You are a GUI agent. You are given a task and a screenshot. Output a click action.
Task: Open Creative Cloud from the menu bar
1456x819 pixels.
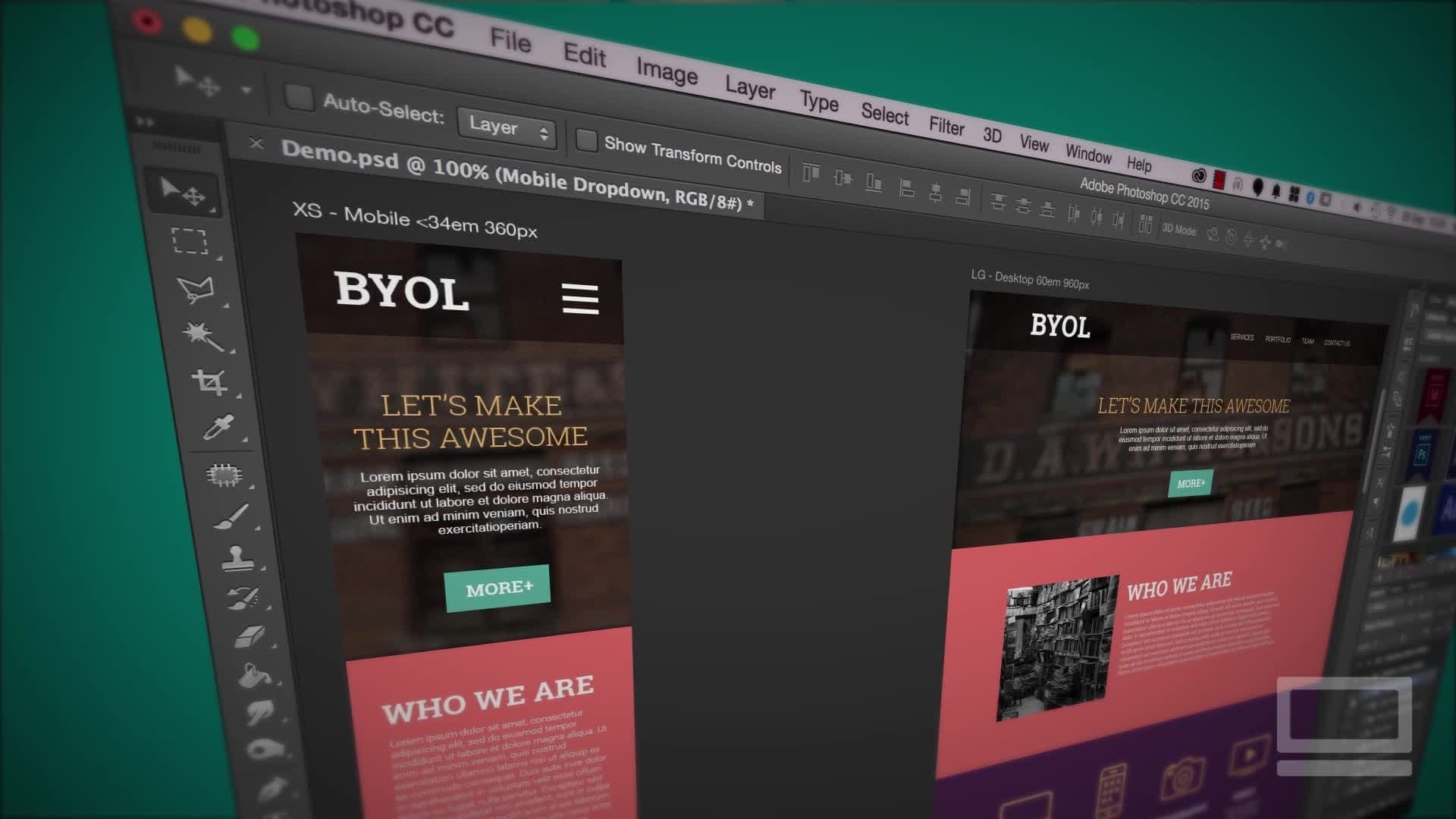pyautogui.click(x=1198, y=176)
